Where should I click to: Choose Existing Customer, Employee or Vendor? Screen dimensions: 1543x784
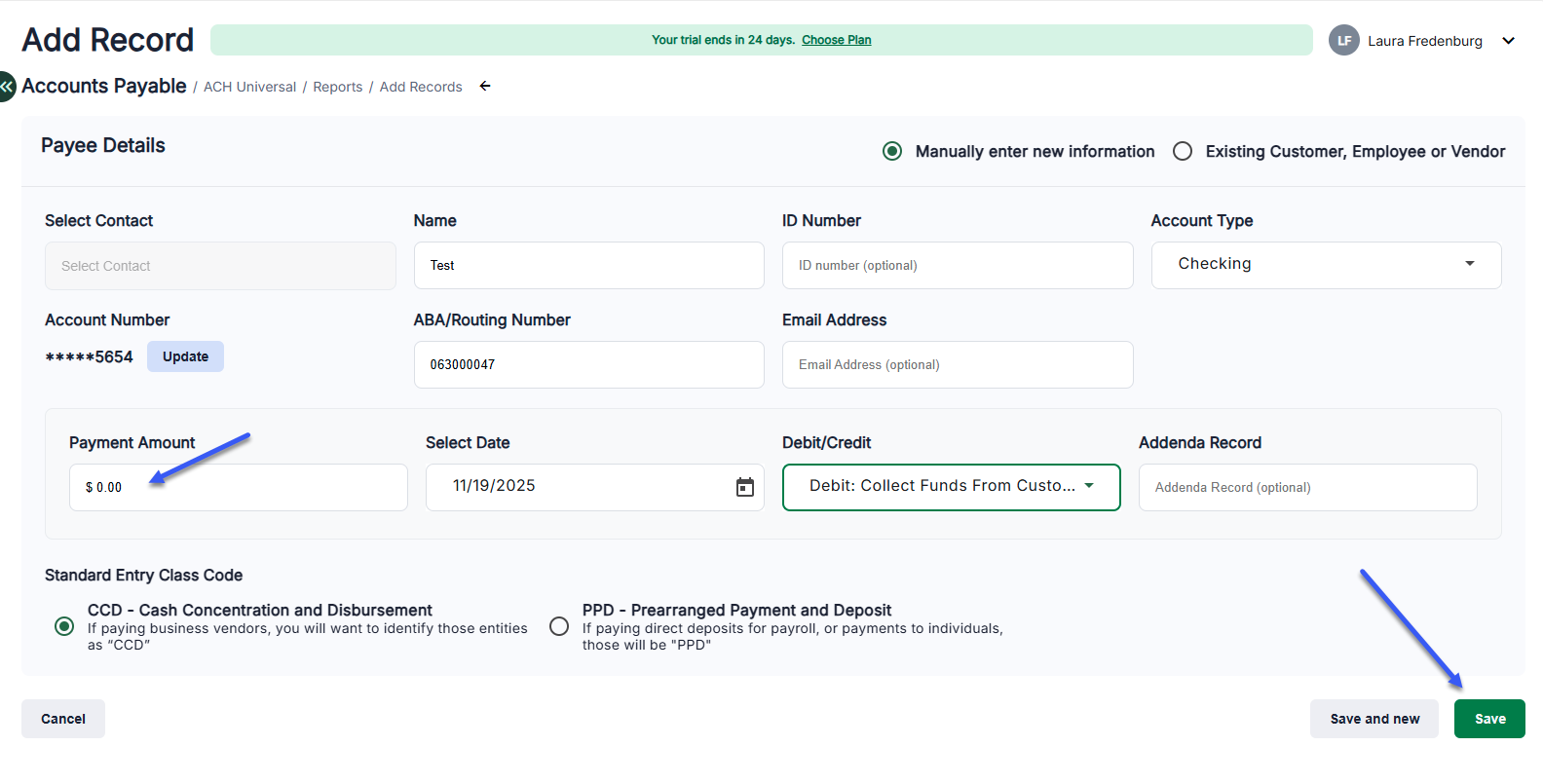point(1183,152)
